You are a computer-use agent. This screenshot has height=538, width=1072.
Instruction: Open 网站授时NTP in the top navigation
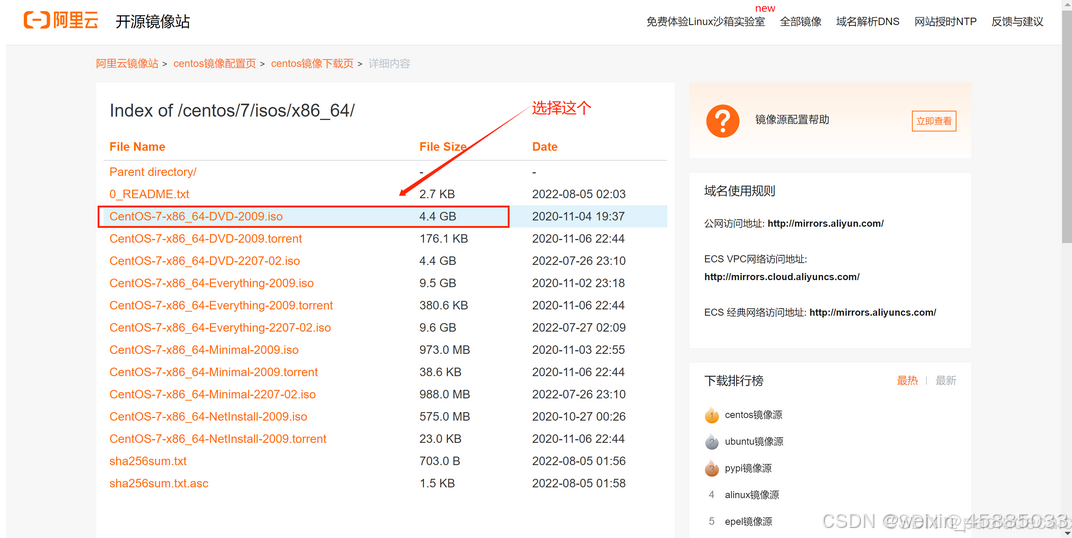946,22
